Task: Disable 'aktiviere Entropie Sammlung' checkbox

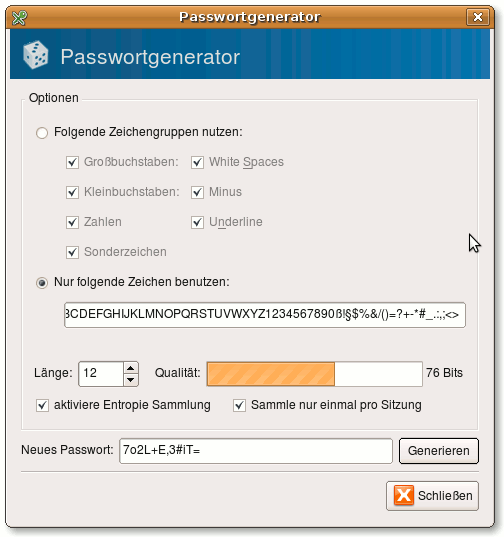Action: pyautogui.click(x=42, y=405)
